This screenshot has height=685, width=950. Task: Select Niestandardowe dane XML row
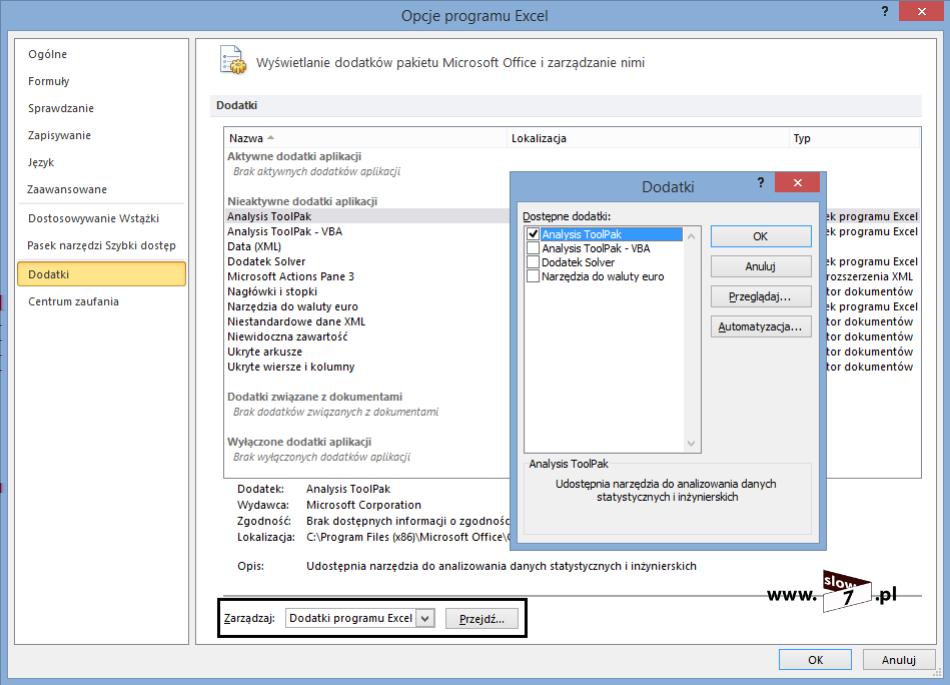tap(367, 322)
